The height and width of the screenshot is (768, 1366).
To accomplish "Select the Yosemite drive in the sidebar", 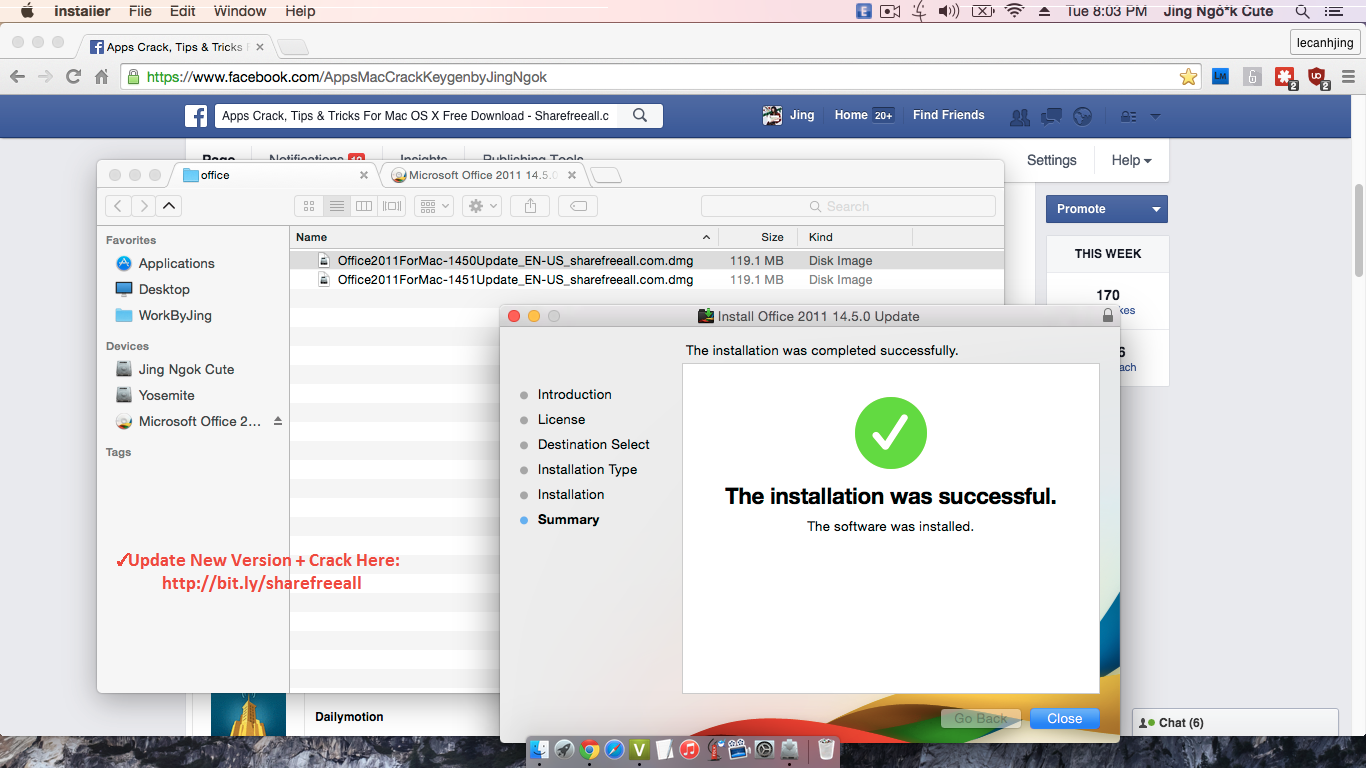I will point(166,395).
